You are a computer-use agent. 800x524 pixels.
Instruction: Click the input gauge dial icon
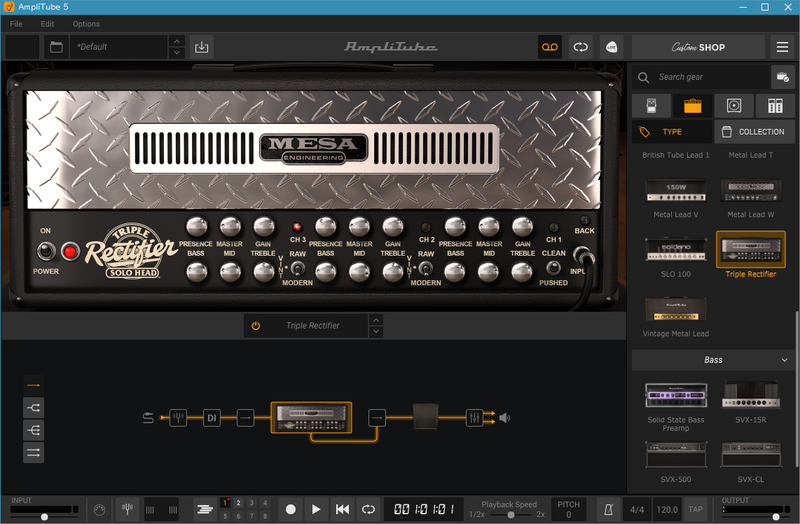click(99, 509)
